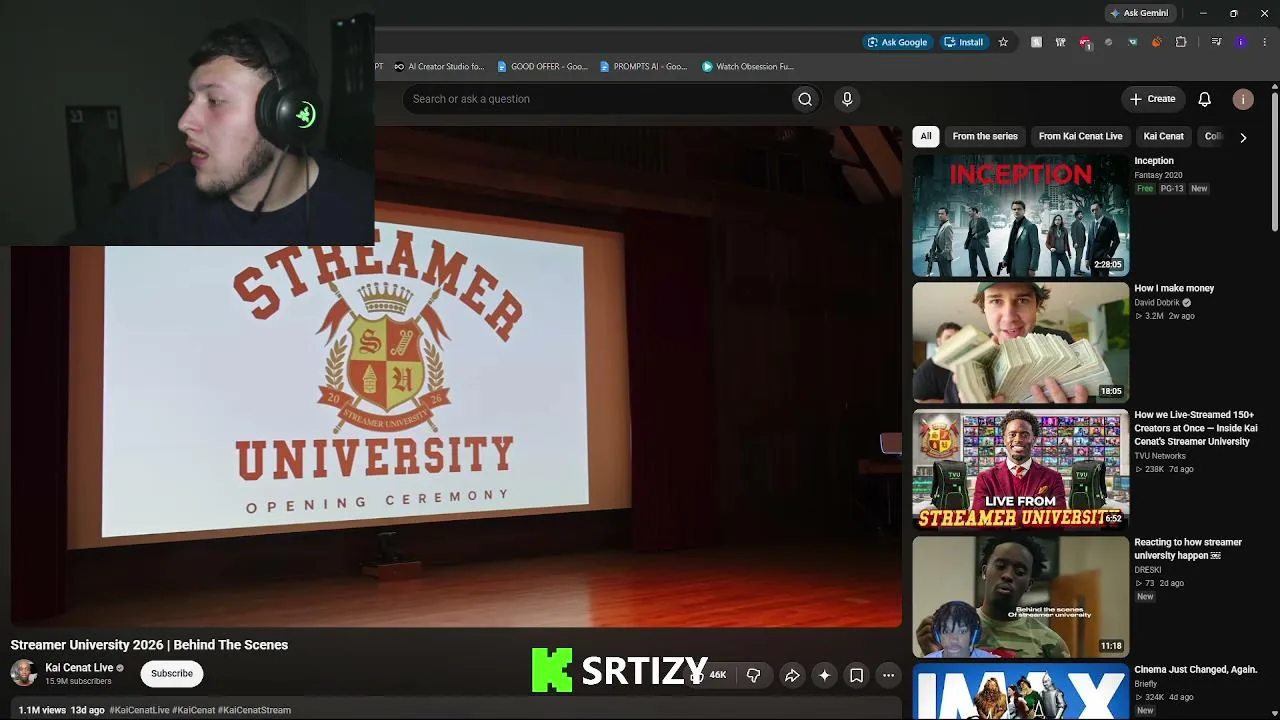Click the orange extension icon in toolbar
Image resolution: width=1280 pixels, height=720 pixels.
point(1157,42)
